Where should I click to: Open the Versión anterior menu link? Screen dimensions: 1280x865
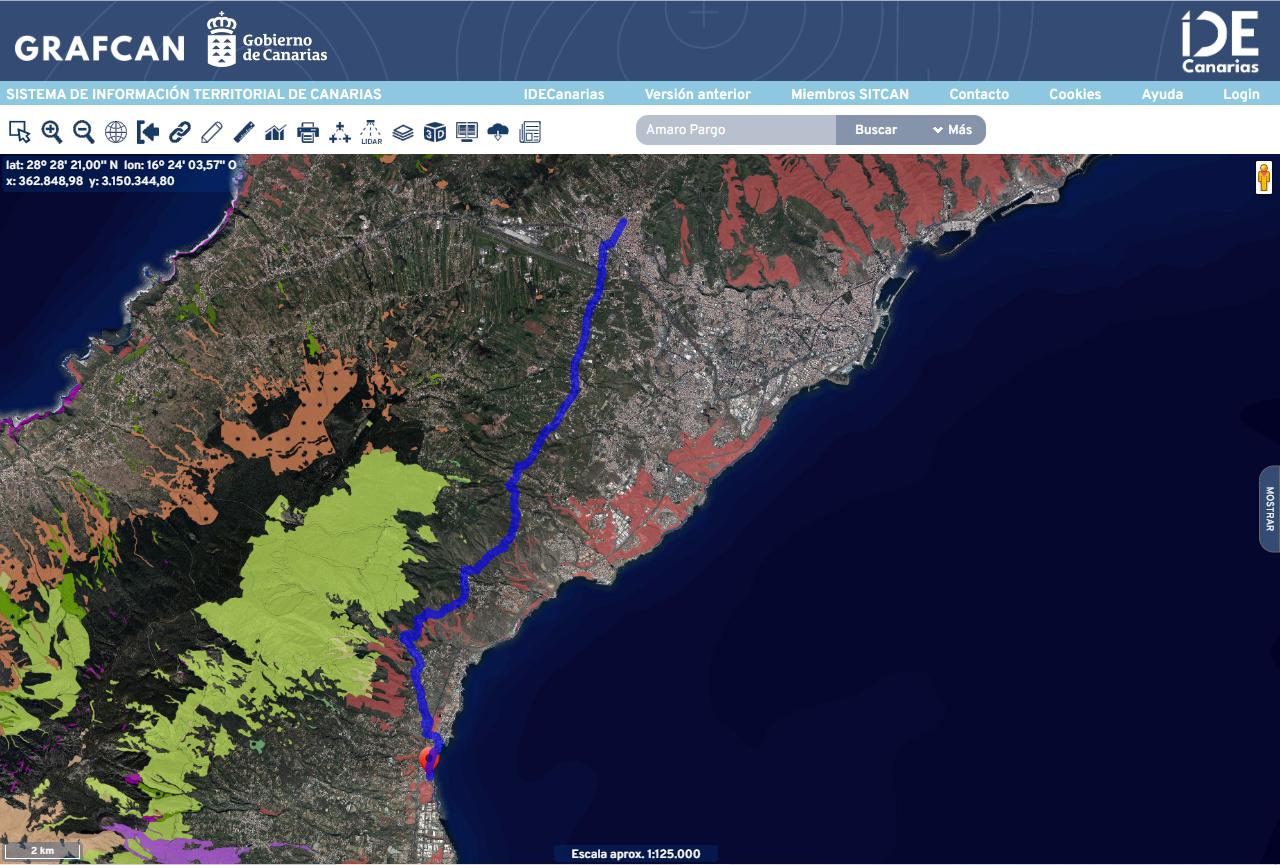click(x=698, y=94)
